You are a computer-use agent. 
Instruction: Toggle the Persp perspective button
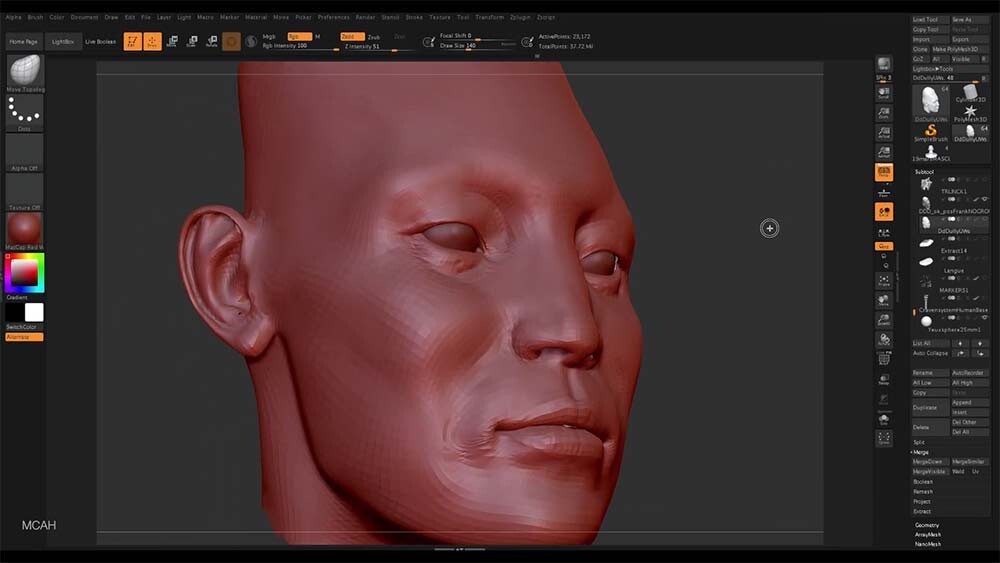pos(884,172)
